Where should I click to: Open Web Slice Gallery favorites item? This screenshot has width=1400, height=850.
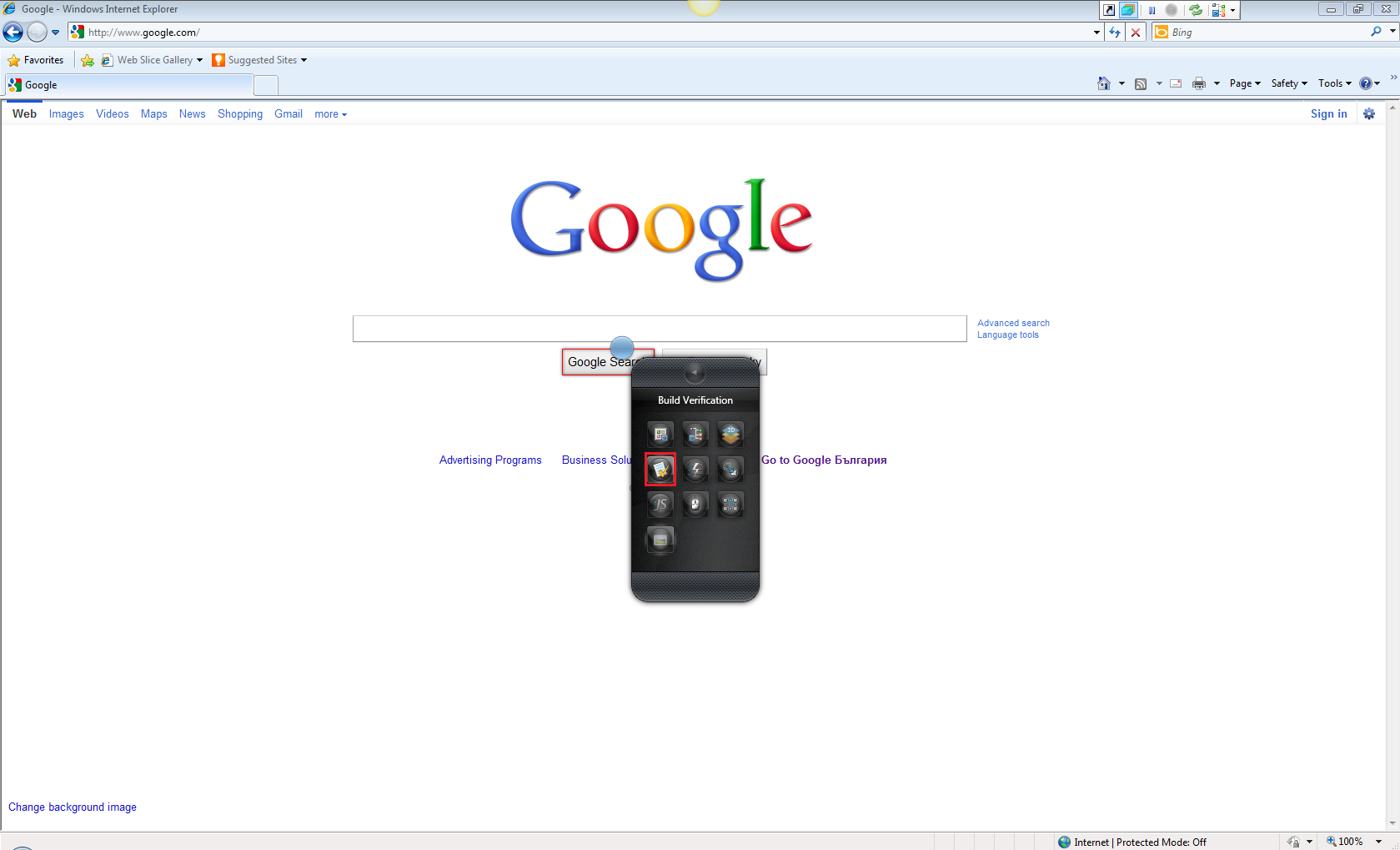pos(152,60)
